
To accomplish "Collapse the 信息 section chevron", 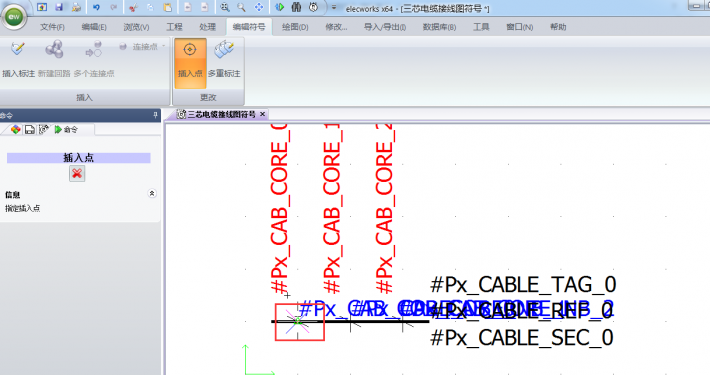I will point(152,194).
